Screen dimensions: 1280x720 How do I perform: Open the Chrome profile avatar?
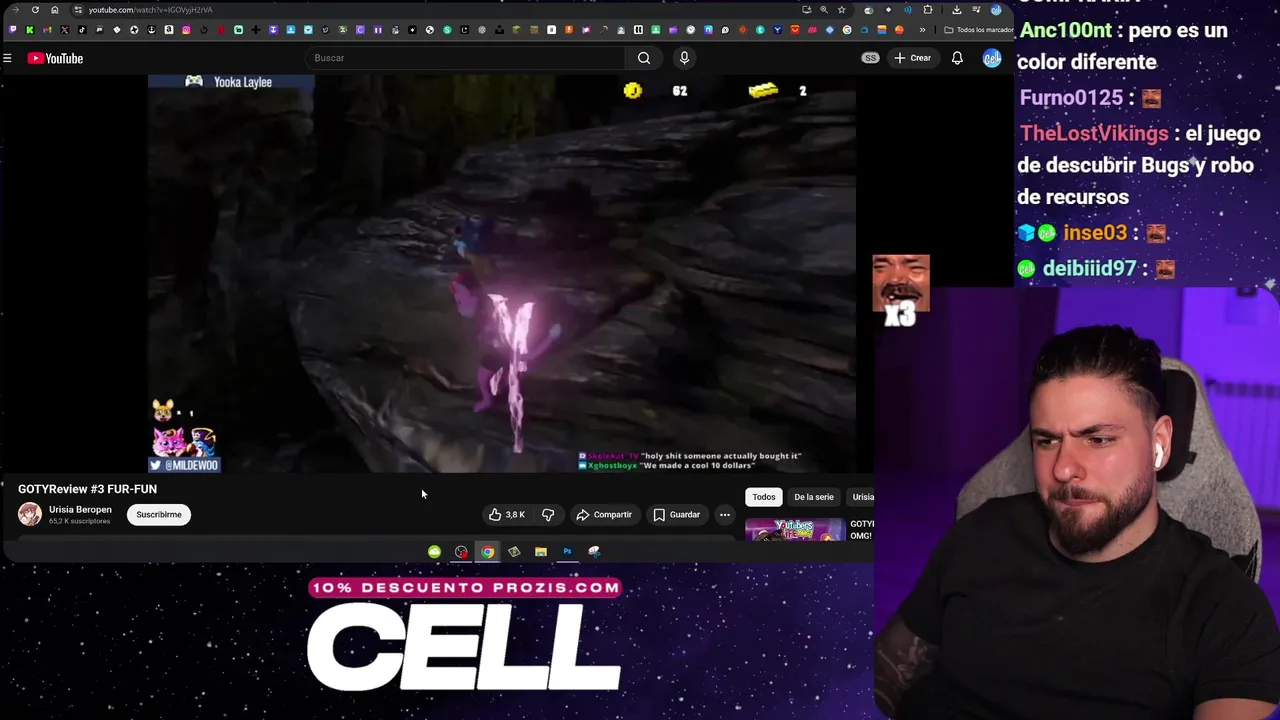[x=996, y=10]
